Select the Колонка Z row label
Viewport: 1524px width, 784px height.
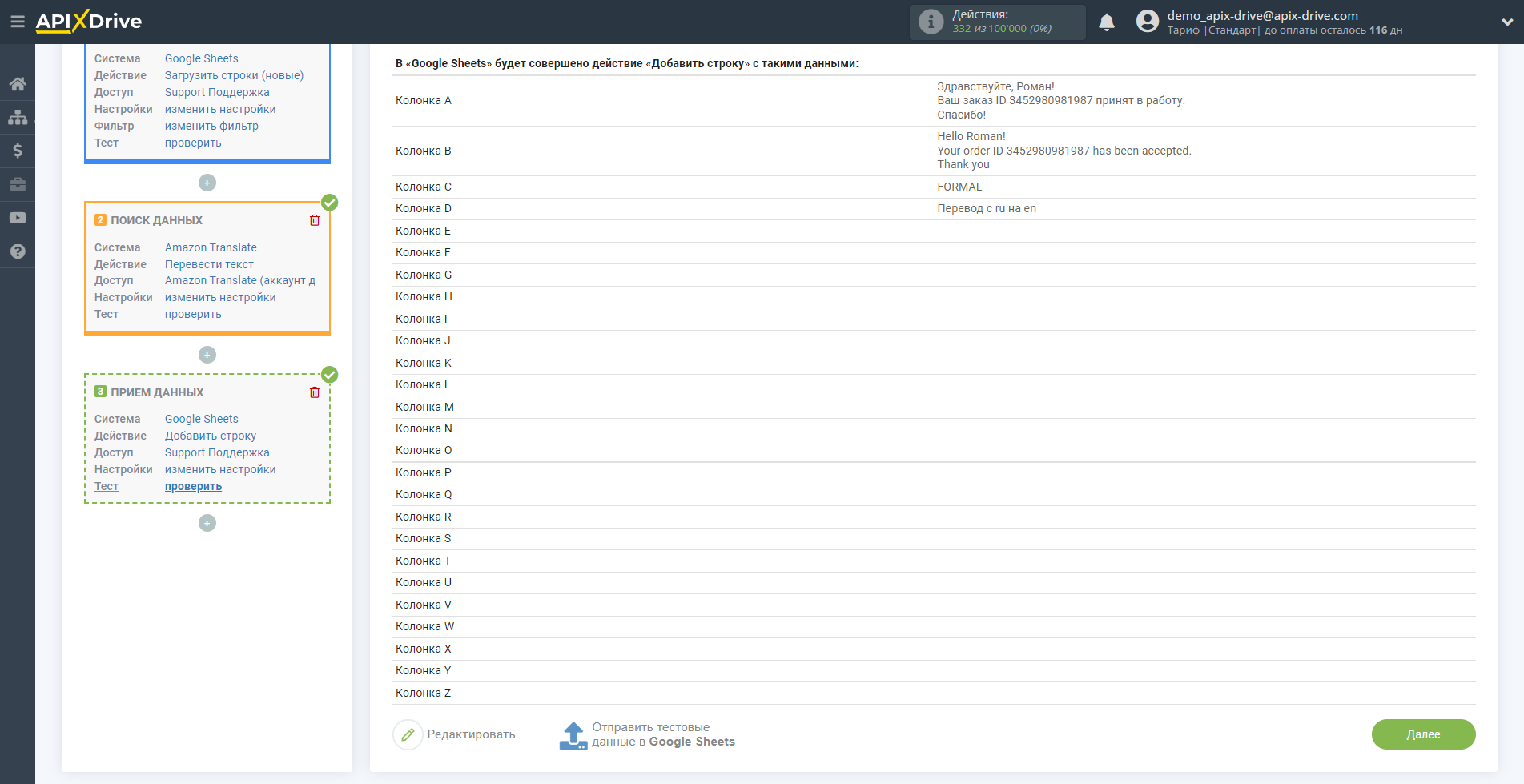pos(423,693)
